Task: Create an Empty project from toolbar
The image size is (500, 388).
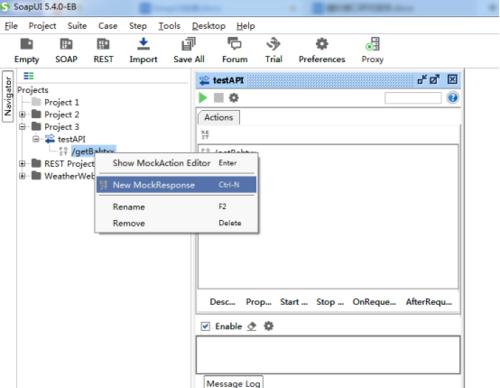Action: tap(27, 51)
